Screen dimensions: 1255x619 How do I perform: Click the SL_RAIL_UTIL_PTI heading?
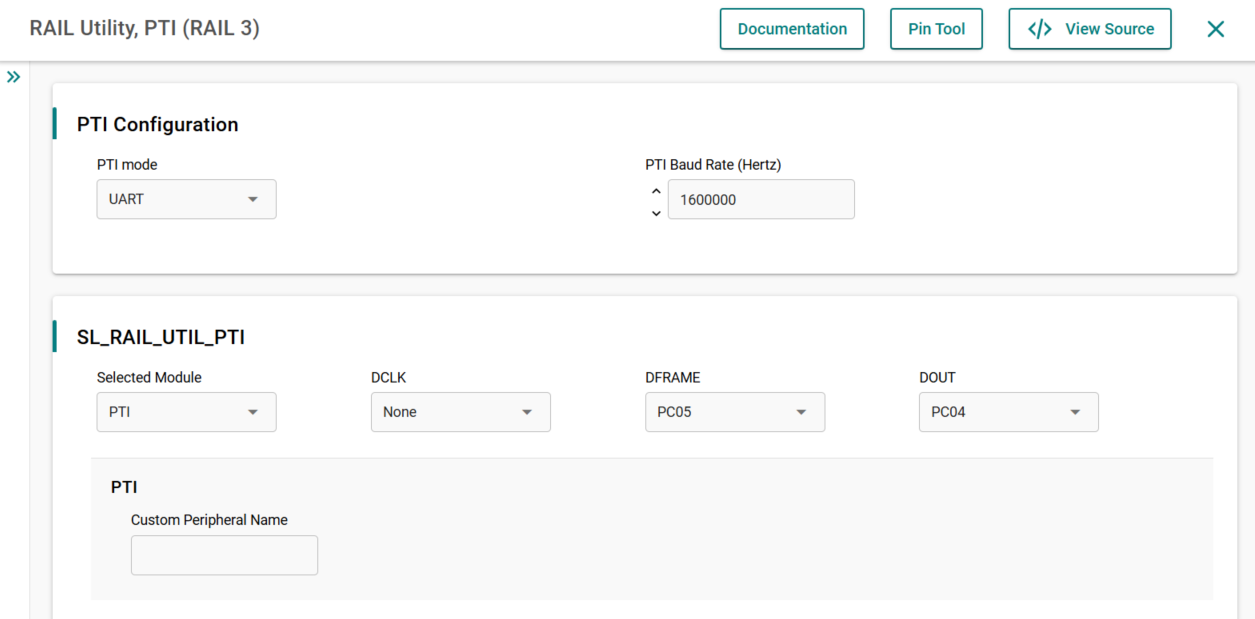coord(161,338)
